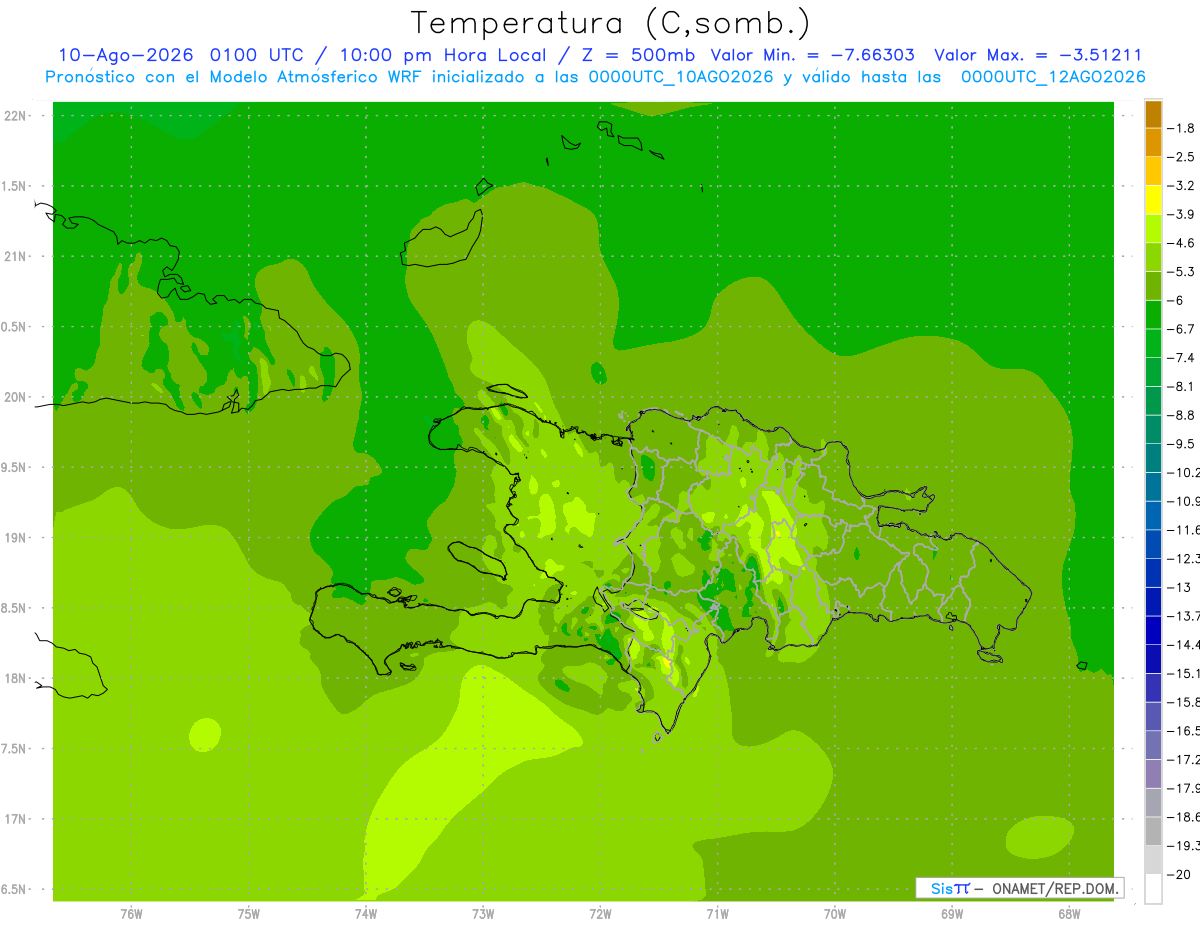Screen dimensions: 1200x927
Task: Click the 21N latitude label
Action: (x=17, y=257)
